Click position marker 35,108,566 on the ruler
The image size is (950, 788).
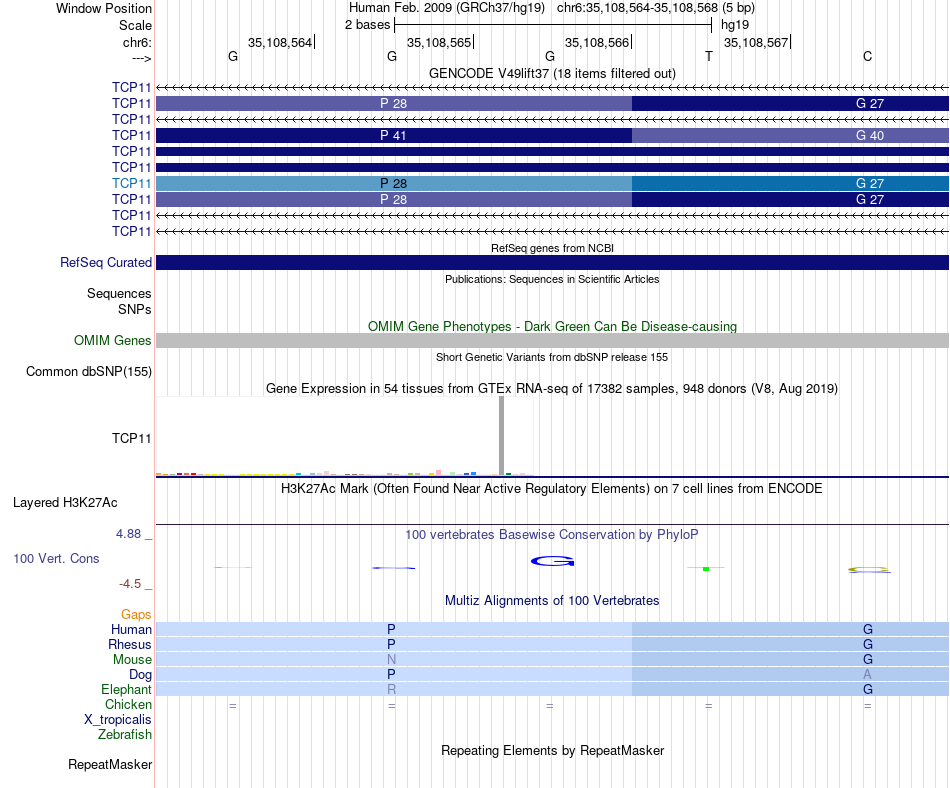pyautogui.click(x=597, y=42)
